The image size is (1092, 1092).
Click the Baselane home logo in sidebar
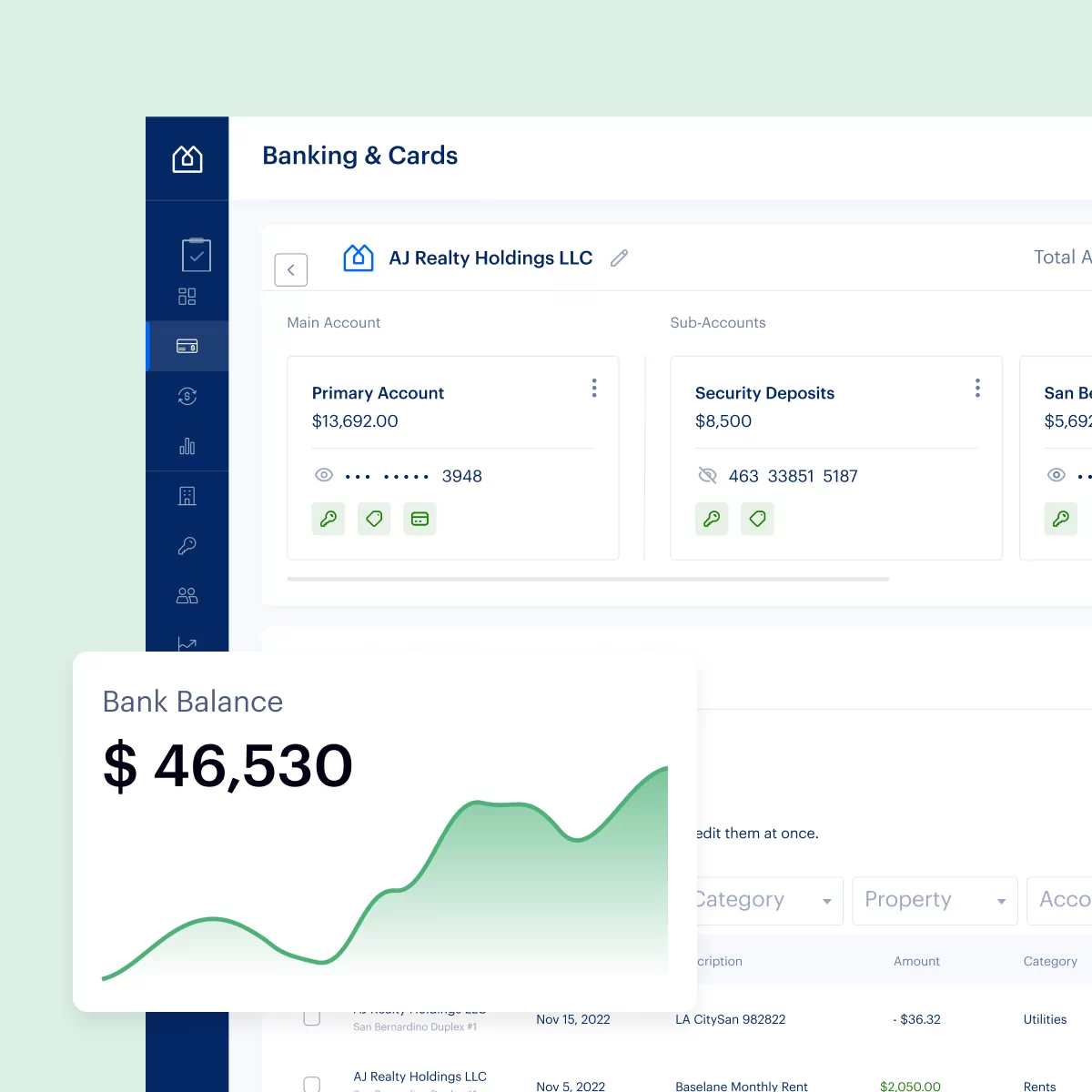click(x=187, y=159)
